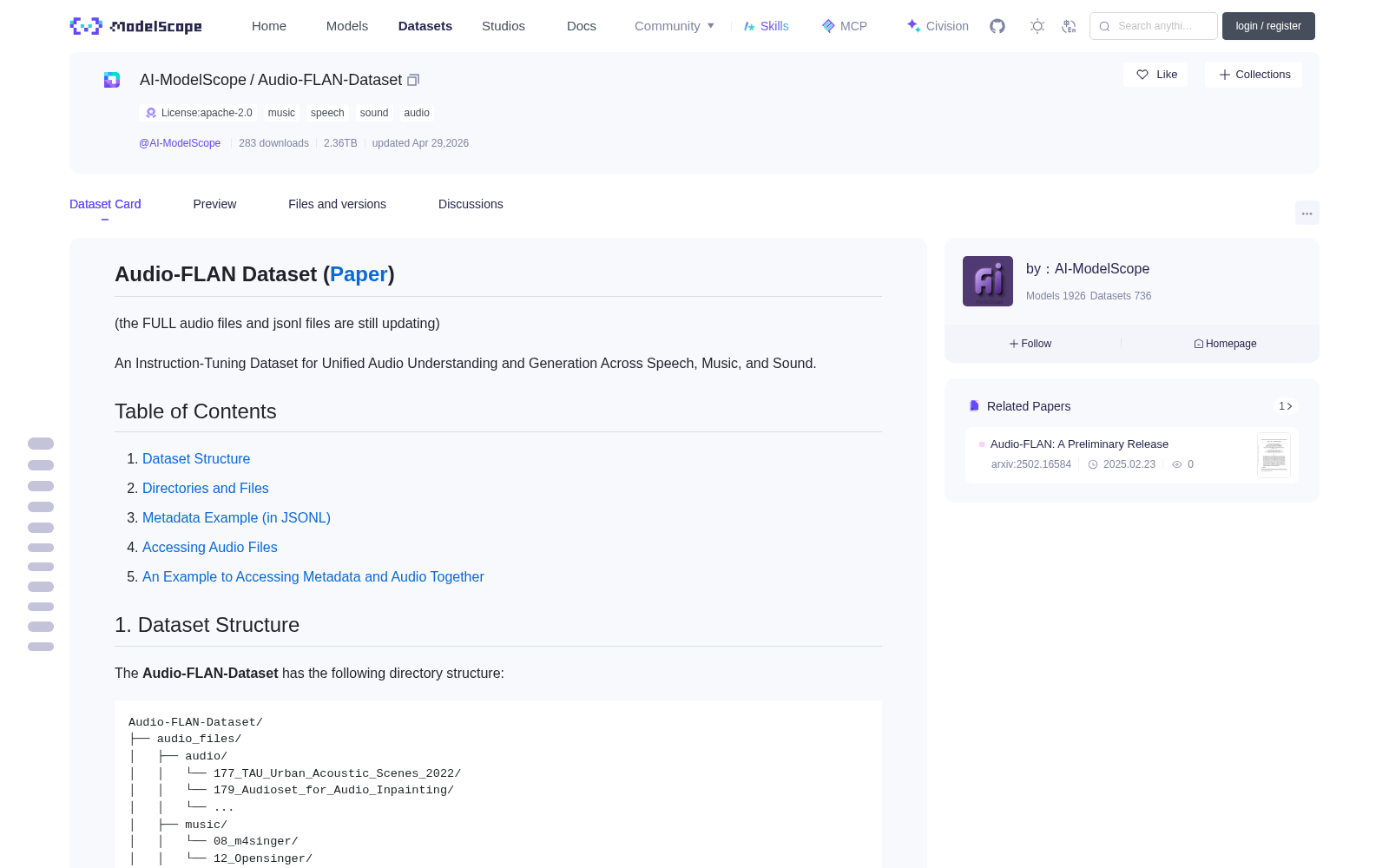Viewport: 1389px width, 868px height.
Task: Jump to the Accessing Audio Files link
Action: (210, 547)
